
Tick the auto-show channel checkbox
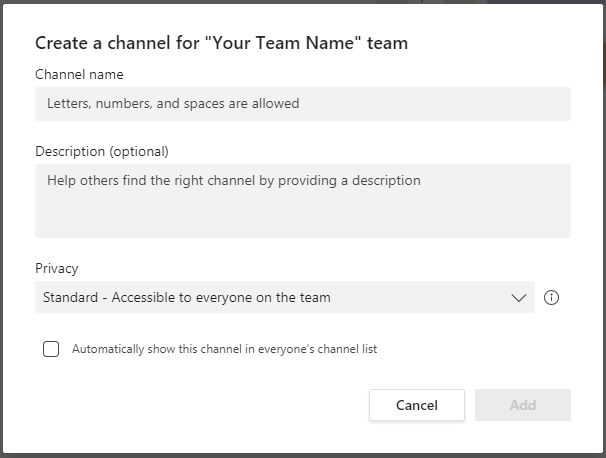click(51, 349)
